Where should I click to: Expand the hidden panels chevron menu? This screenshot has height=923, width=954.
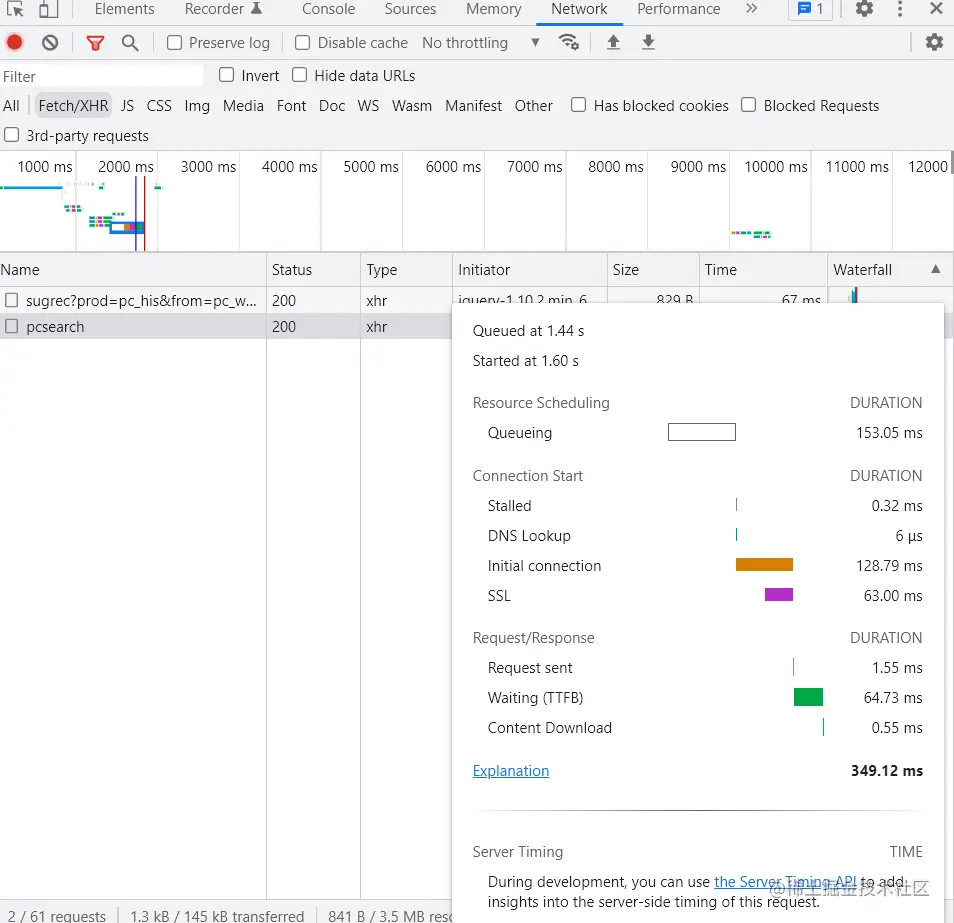pos(753,9)
